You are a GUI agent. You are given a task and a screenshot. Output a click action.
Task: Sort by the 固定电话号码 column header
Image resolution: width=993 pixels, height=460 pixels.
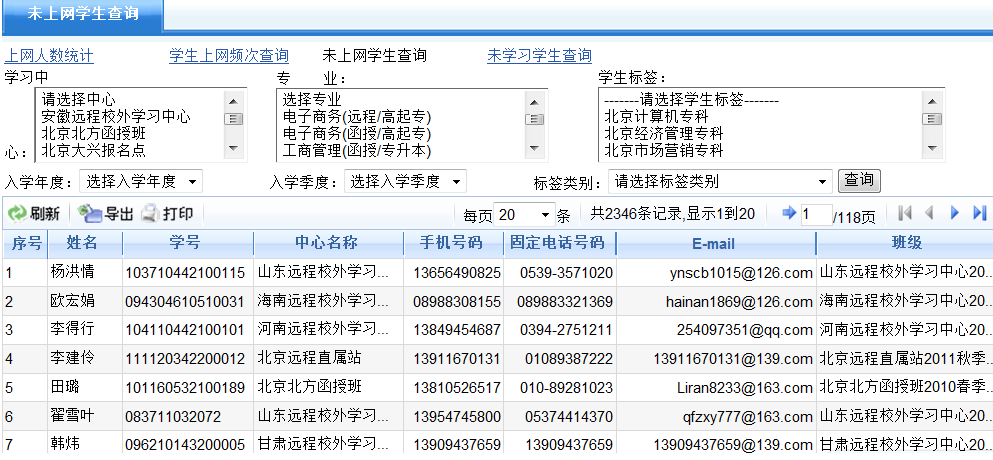tap(560, 243)
